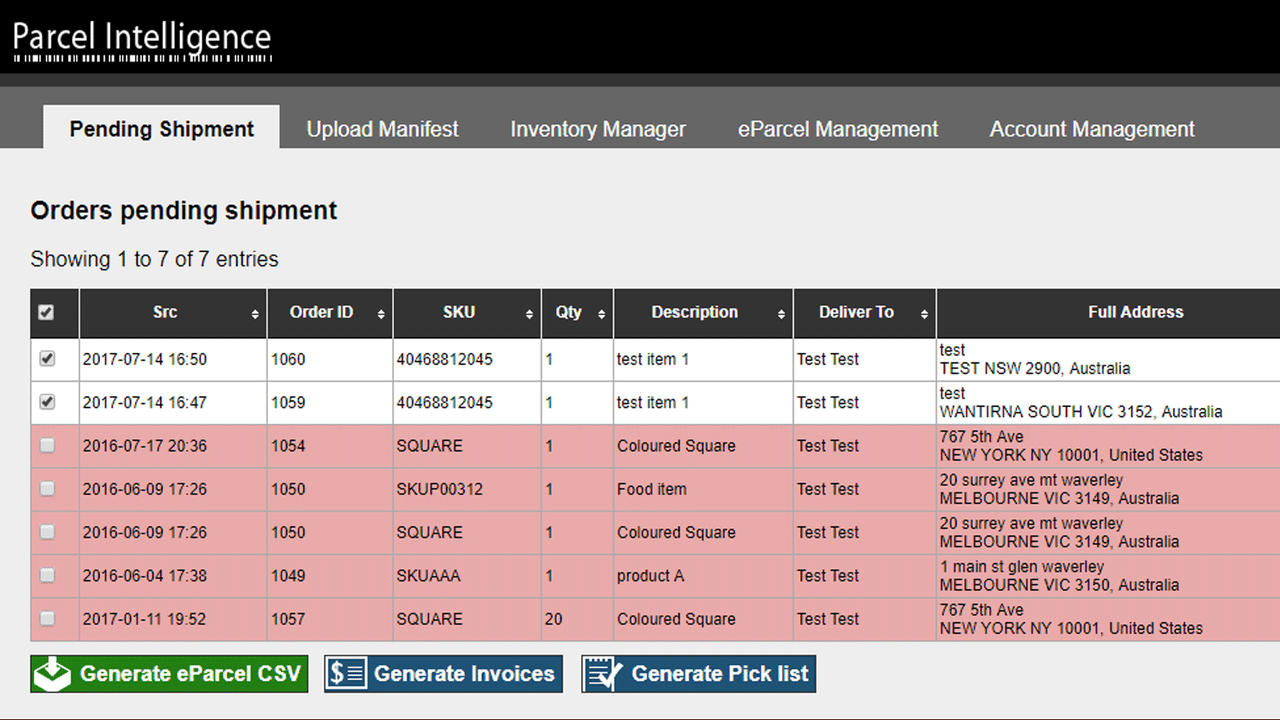Click the quantity 20 cell
This screenshot has height=720, width=1280.
point(578,619)
